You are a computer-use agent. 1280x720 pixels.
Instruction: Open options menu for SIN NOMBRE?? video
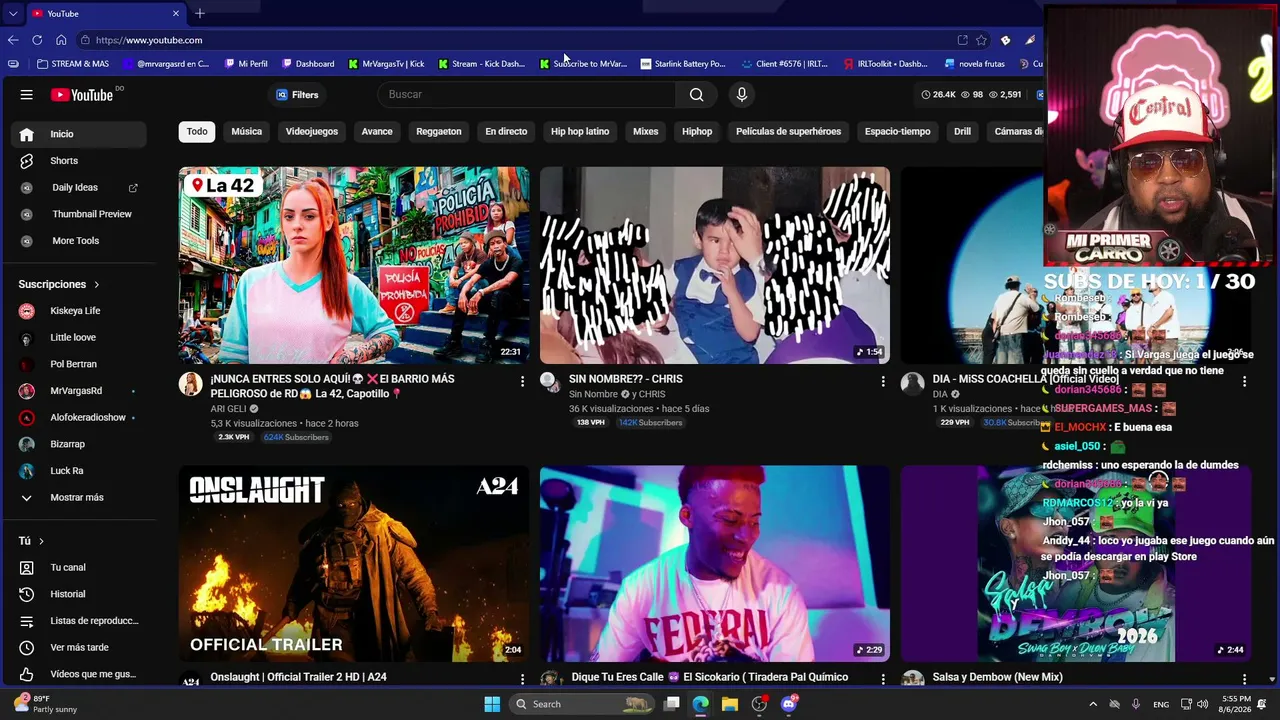[883, 381]
